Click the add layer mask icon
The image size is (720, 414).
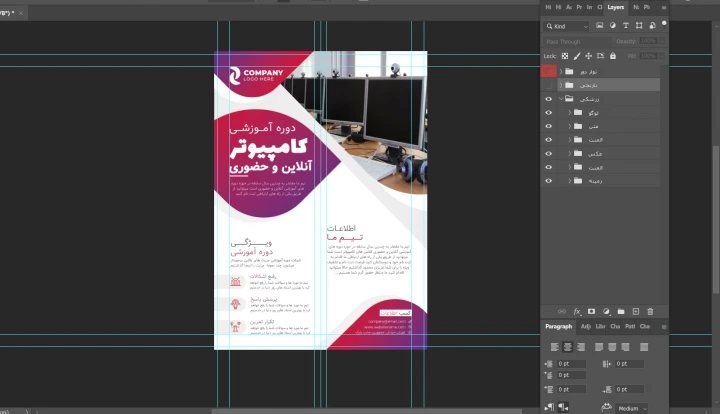pyautogui.click(x=591, y=312)
